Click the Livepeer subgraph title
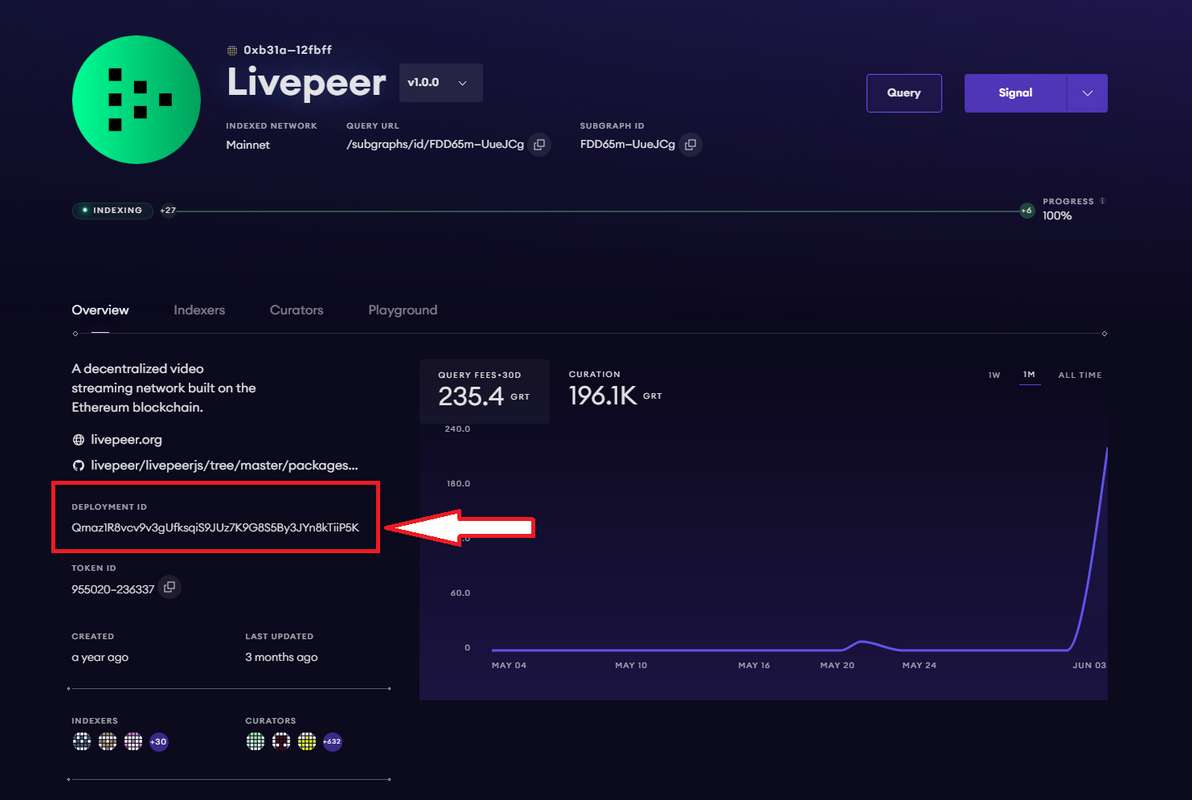 coord(306,82)
